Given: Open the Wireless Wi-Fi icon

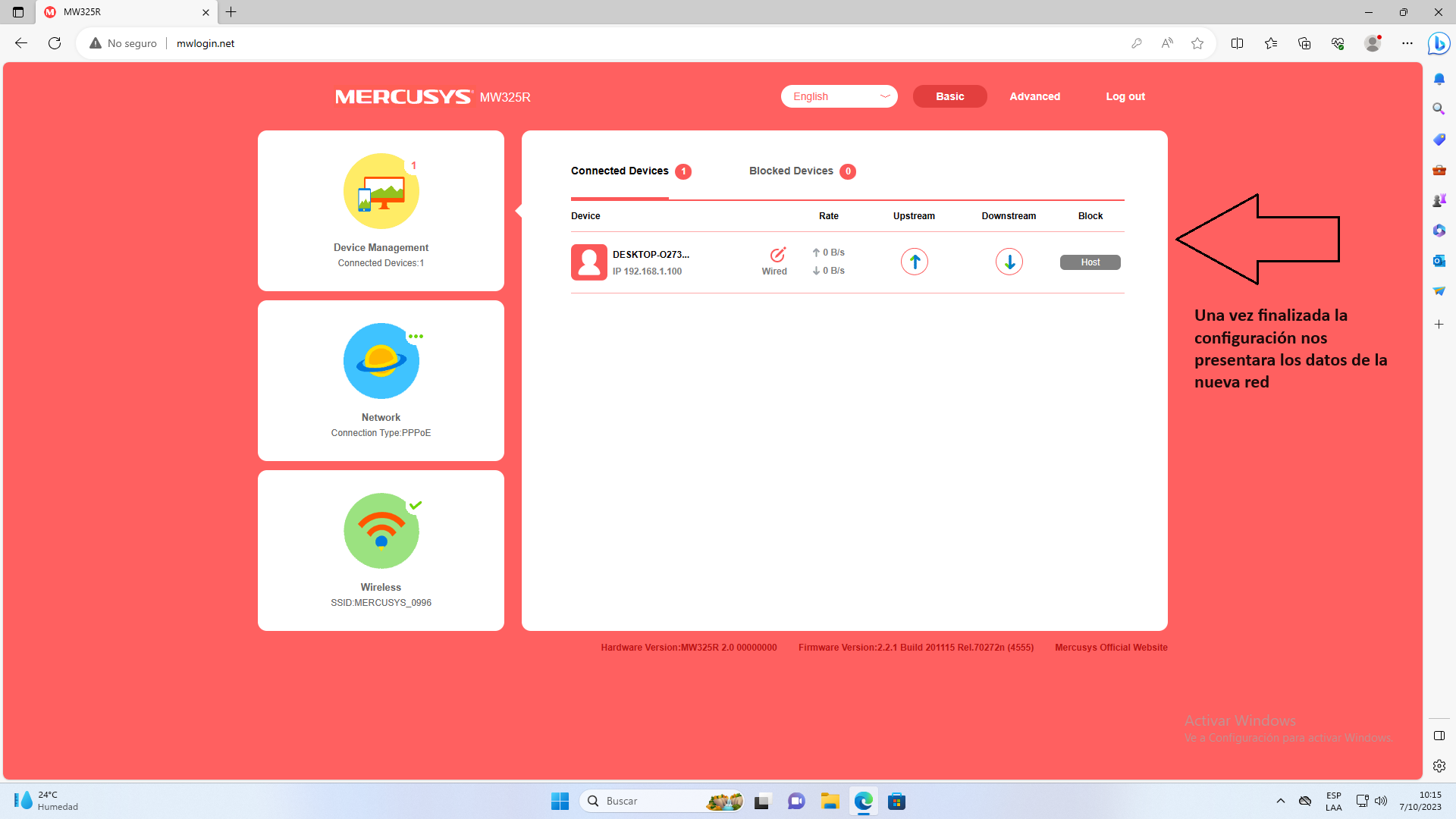Looking at the screenshot, I should pyautogui.click(x=381, y=531).
